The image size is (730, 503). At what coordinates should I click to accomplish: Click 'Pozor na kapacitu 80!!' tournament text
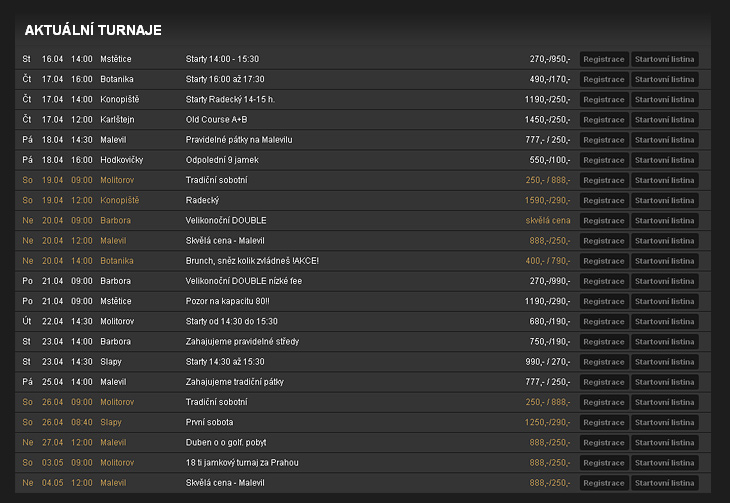[x=227, y=301]
